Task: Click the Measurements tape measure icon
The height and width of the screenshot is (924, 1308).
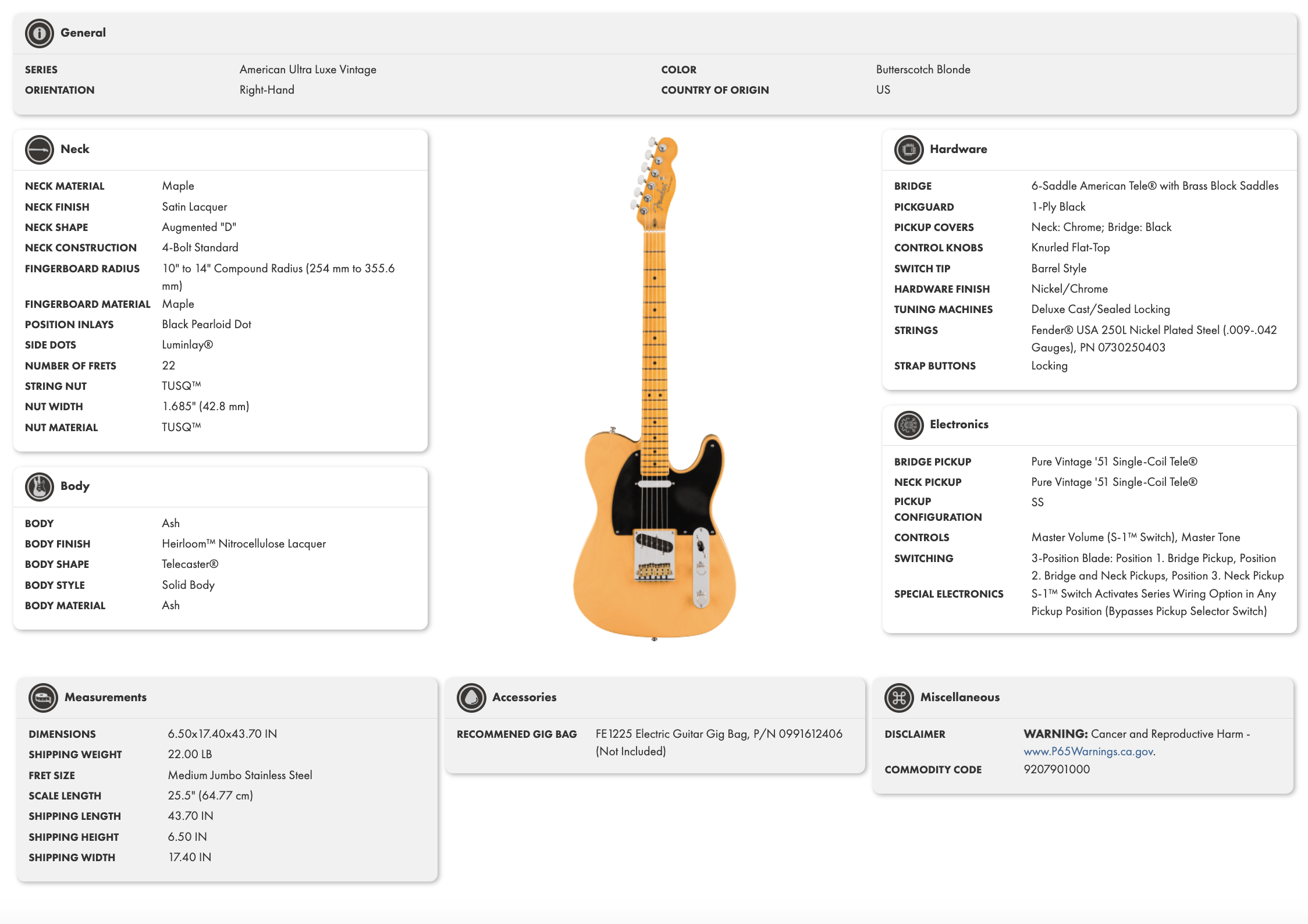Action: 43,698
